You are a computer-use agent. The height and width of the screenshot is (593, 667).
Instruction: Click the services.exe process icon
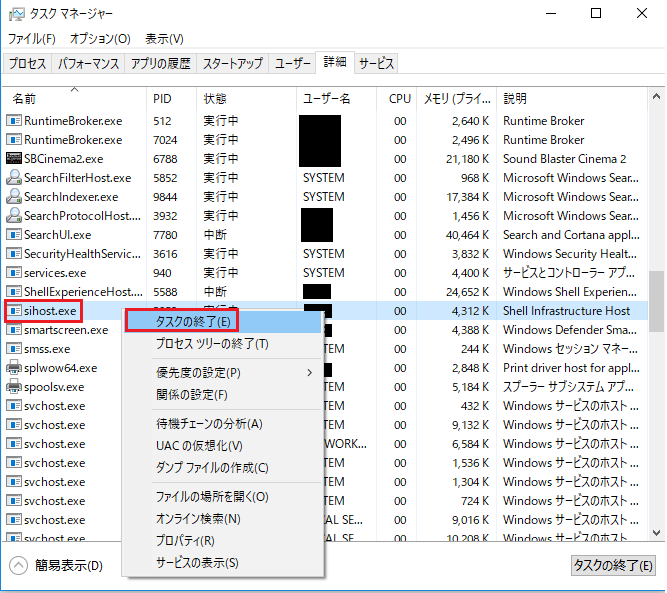pos(14,273)
